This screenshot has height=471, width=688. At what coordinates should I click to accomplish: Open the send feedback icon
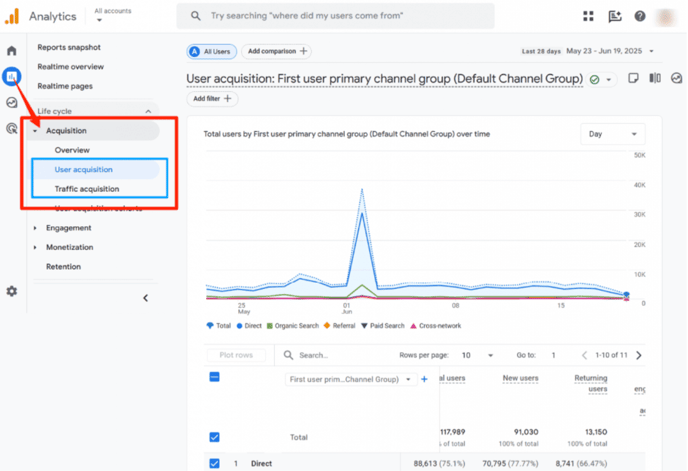tap(615, 16)
